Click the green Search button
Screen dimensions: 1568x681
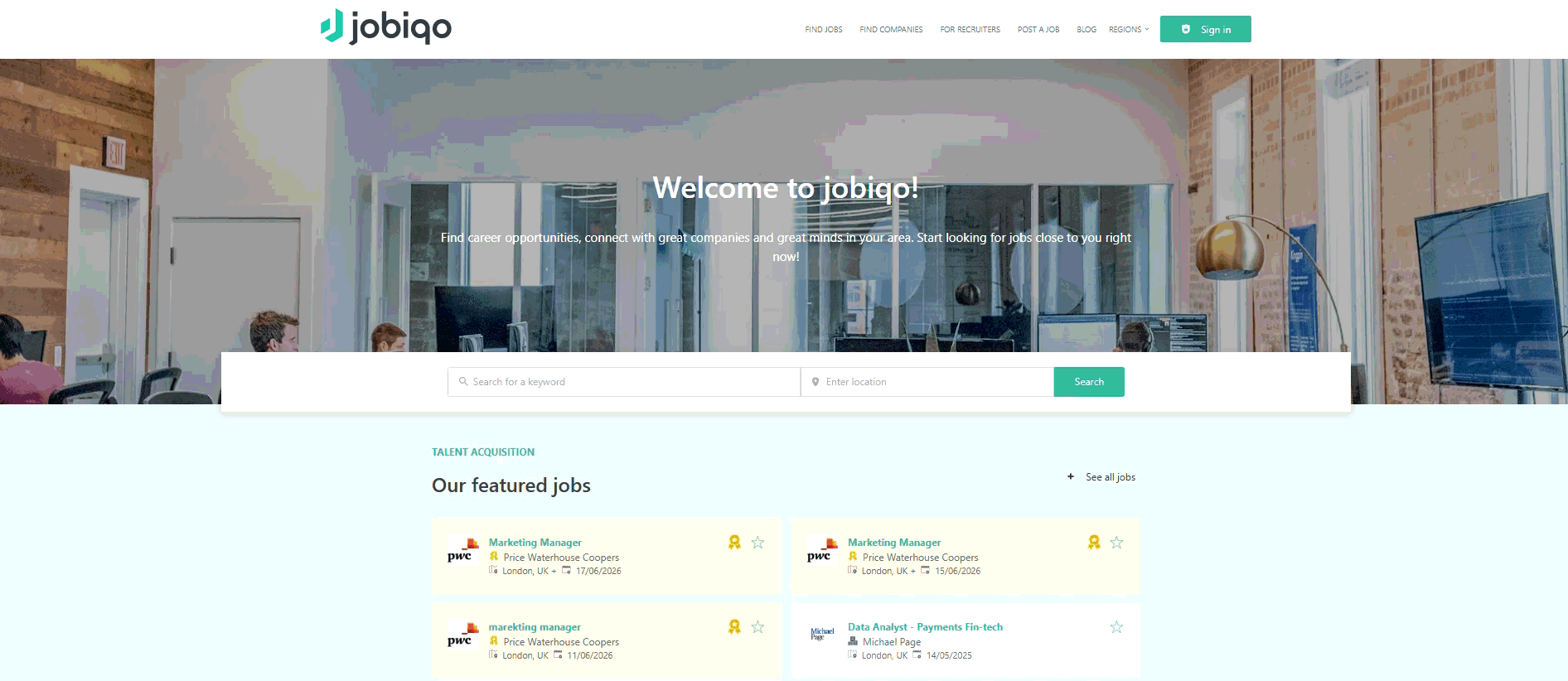coord(1089,382)
